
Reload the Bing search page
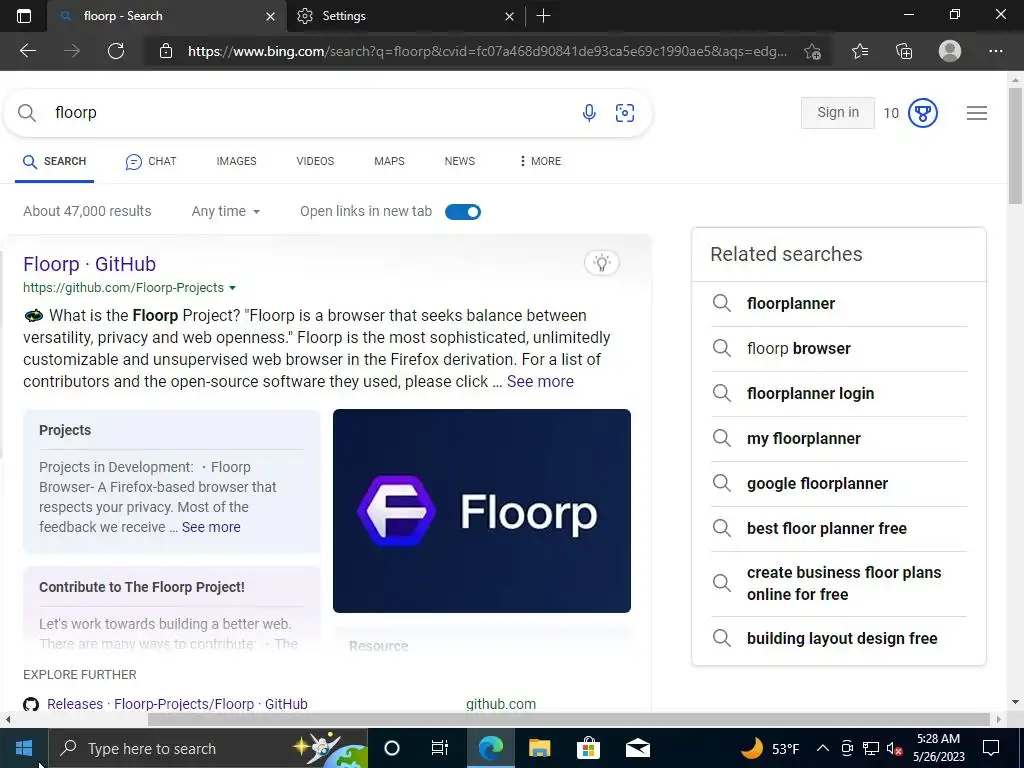pyautogui.click(x=116, y=51)
